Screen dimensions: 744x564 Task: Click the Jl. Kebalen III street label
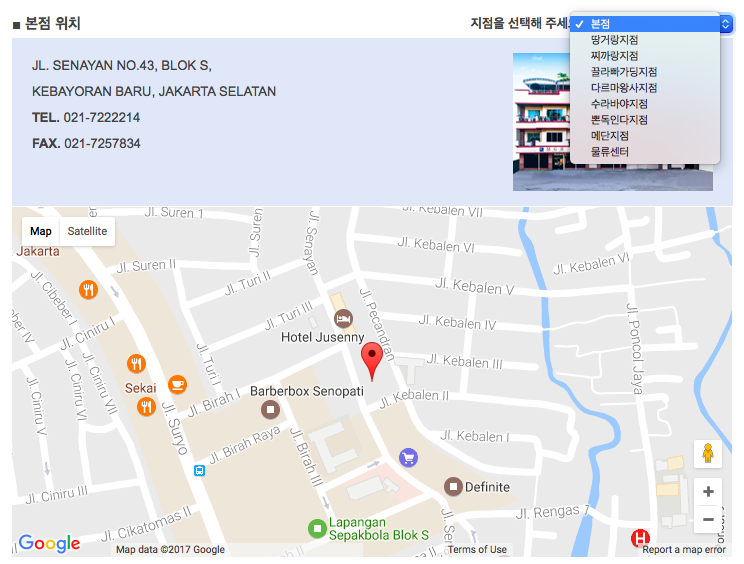465,361
